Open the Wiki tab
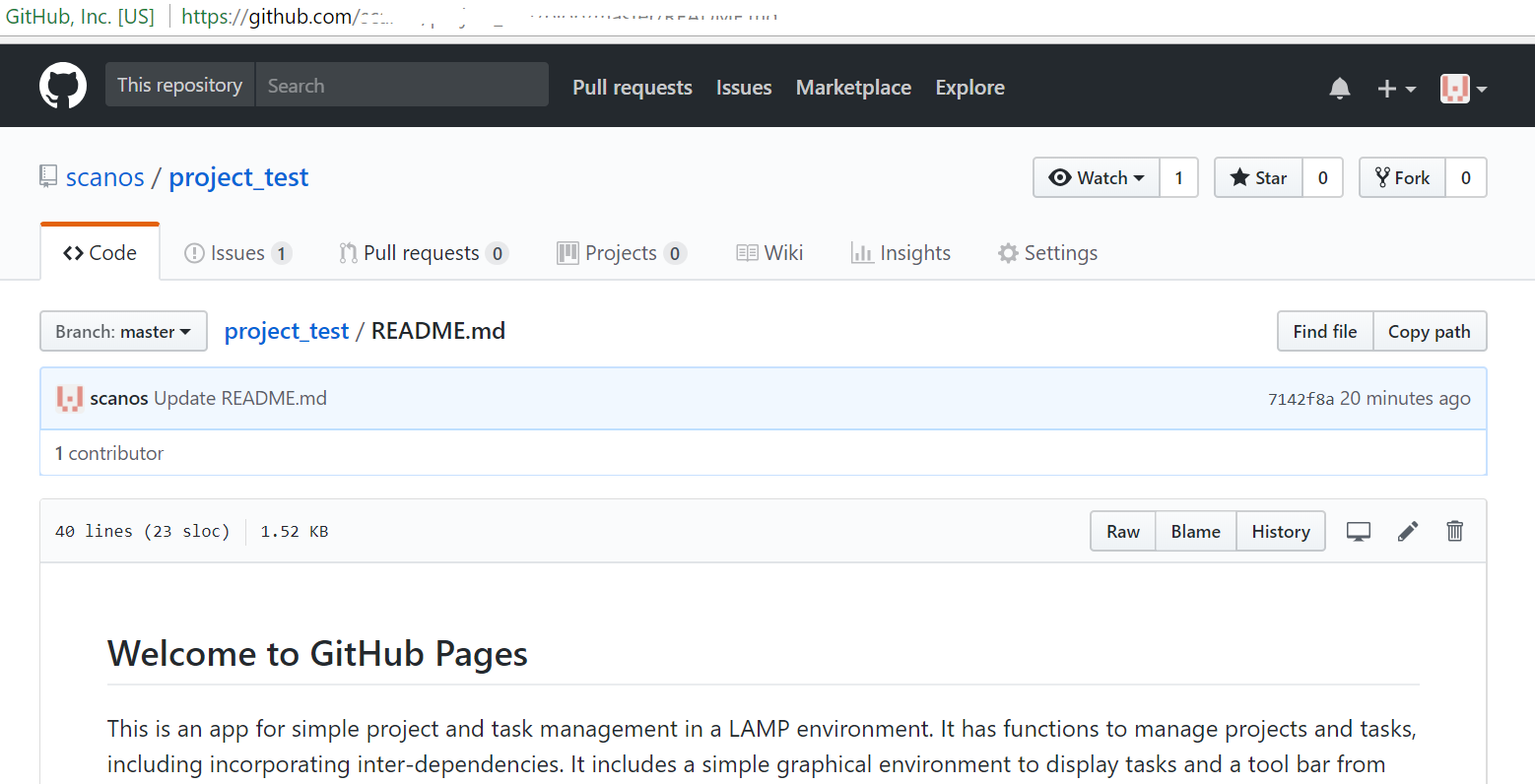Viewport: 1535px width, 784px height. pos(769,253)
